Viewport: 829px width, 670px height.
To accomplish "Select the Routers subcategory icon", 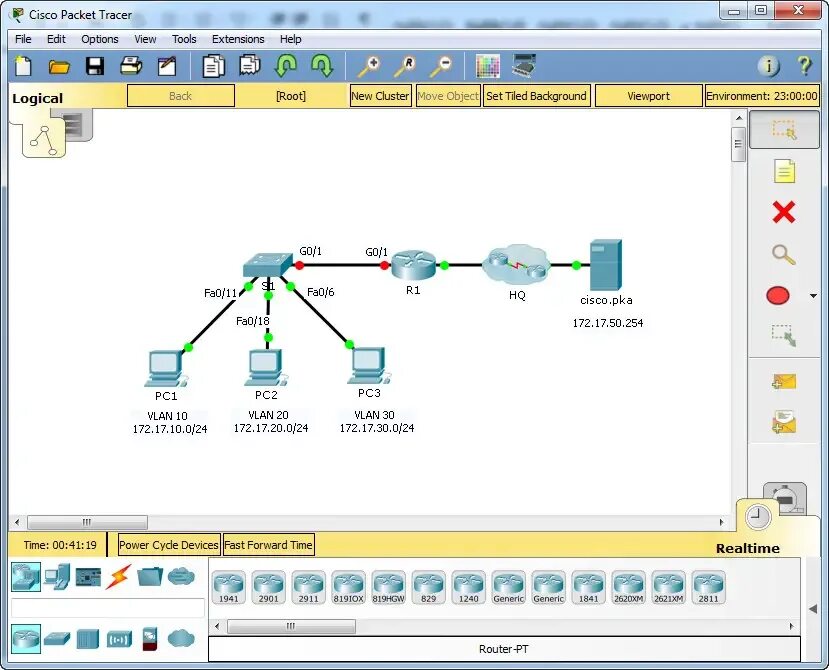I will pos(26,639).
